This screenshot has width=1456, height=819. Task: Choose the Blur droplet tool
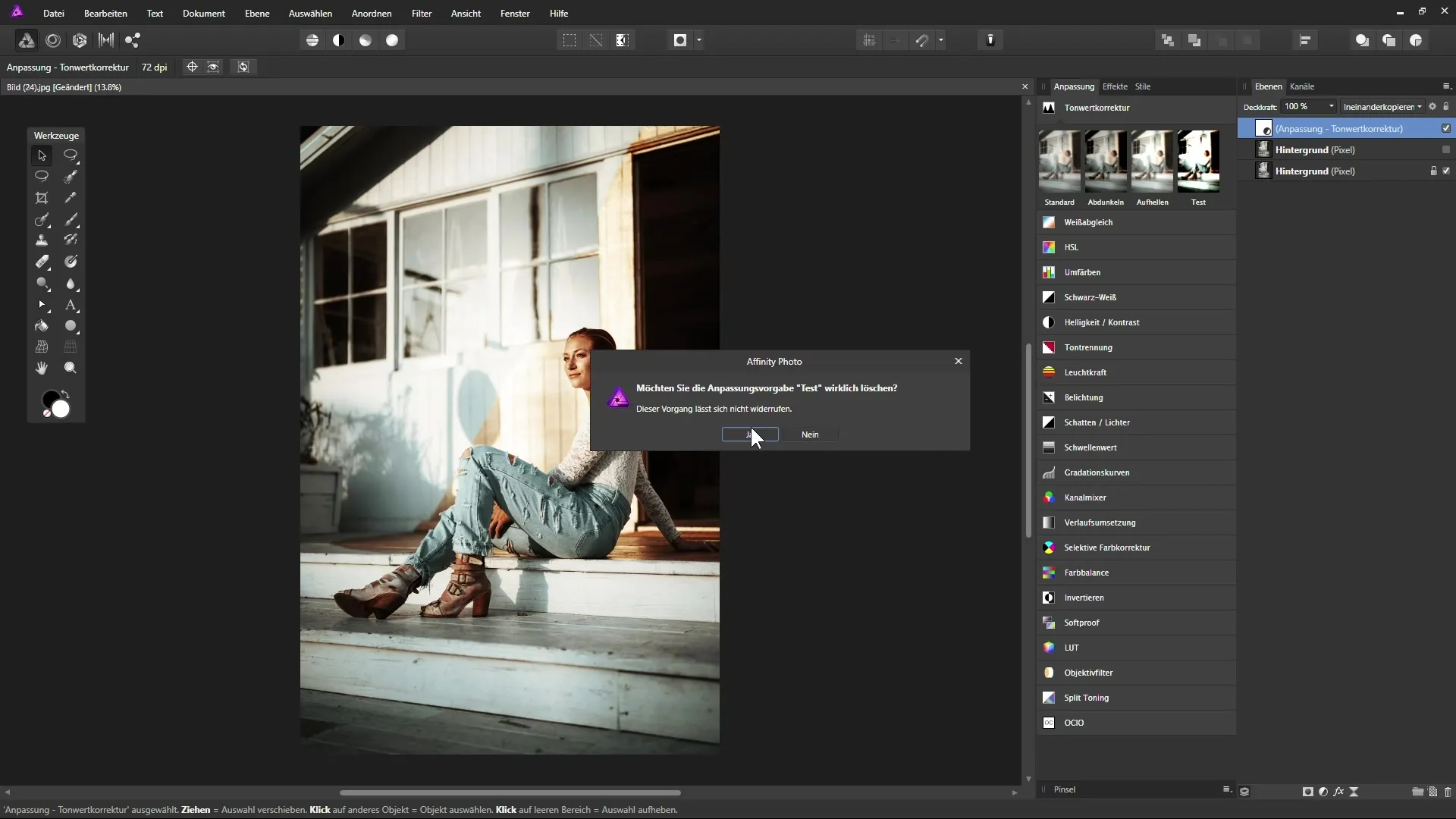(71, 284)
